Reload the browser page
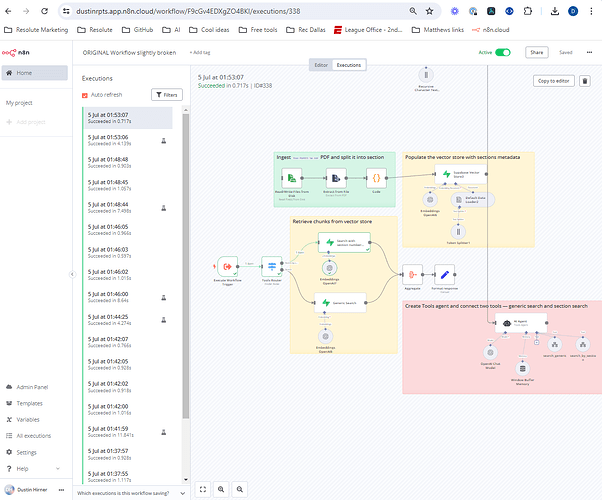The width and height of the screenshot is (602, 500). tap(45, 11)
